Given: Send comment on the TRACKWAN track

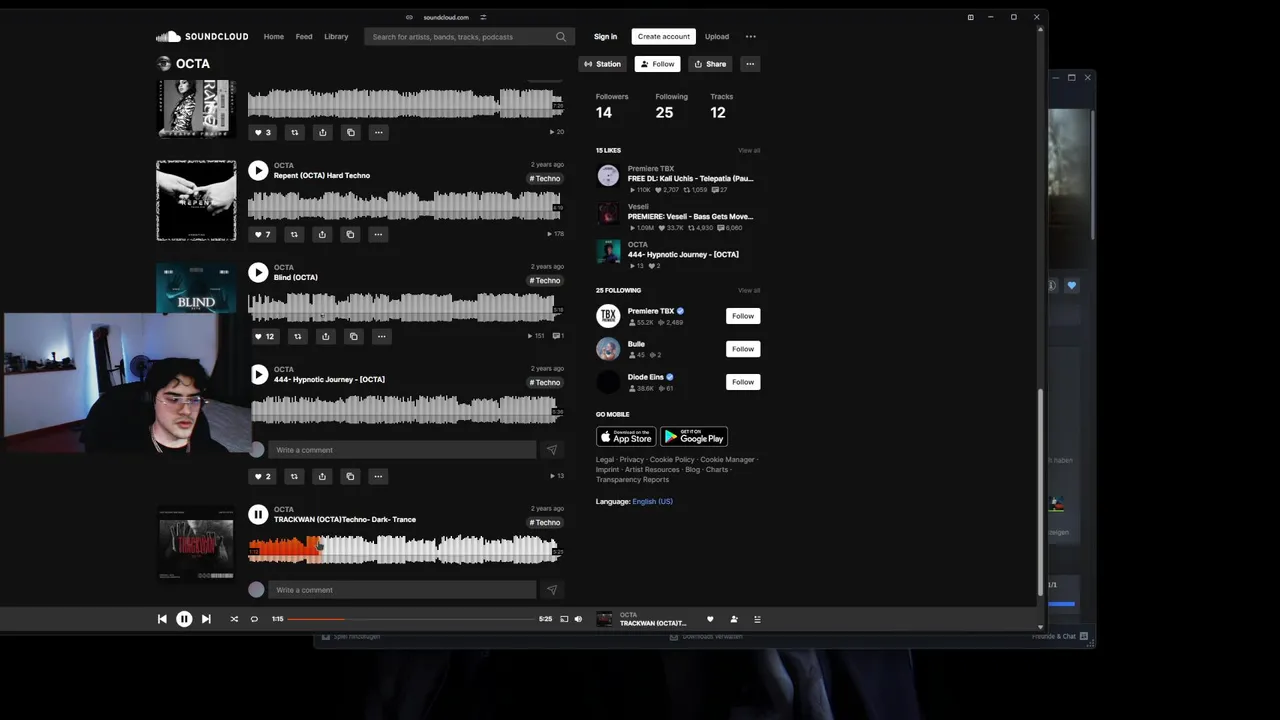Looking at the screenshot, I should [x=551, y=590].
